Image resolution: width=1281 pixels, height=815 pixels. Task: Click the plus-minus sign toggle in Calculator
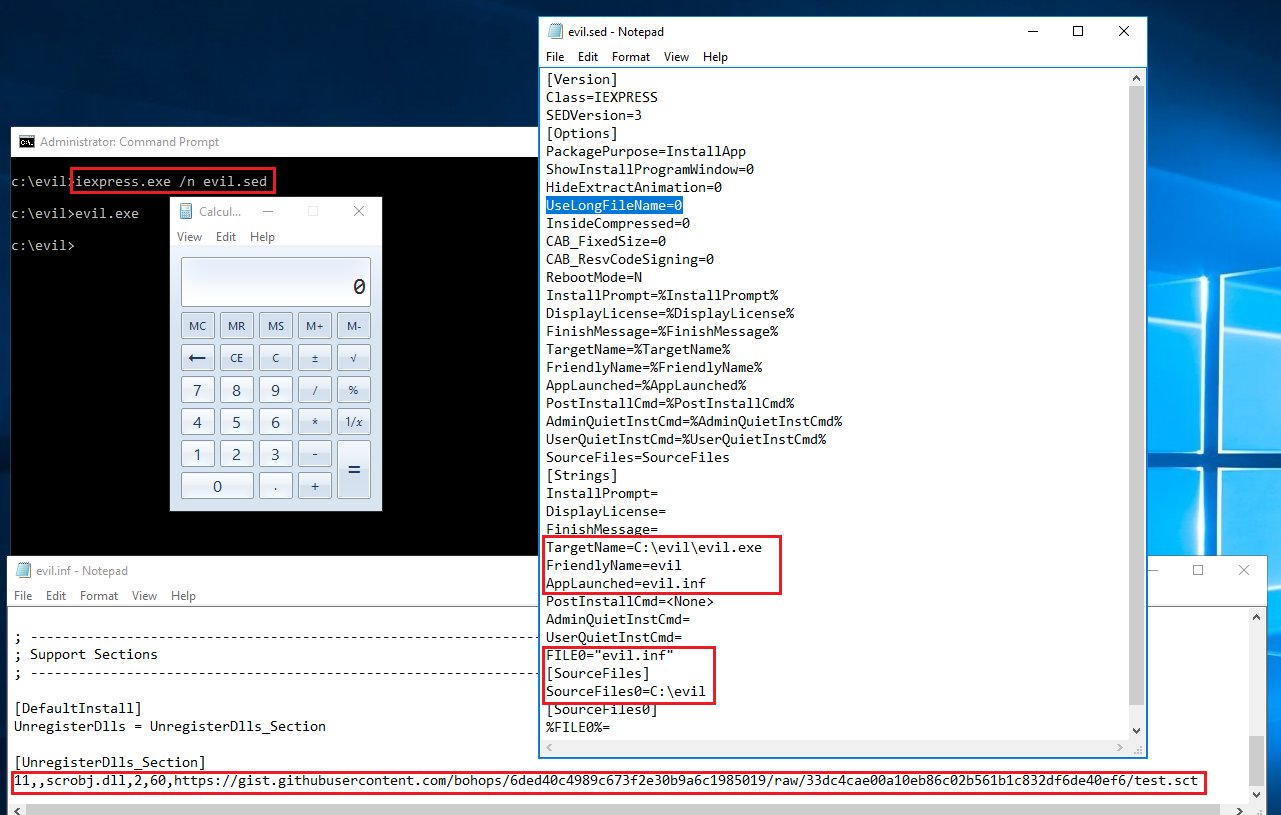pos(315,357)
